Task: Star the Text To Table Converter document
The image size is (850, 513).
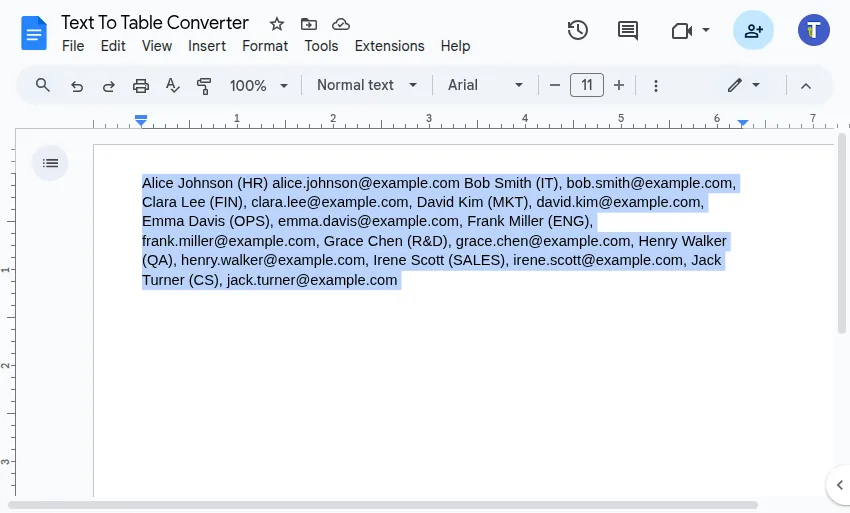Action: point(277,23)
